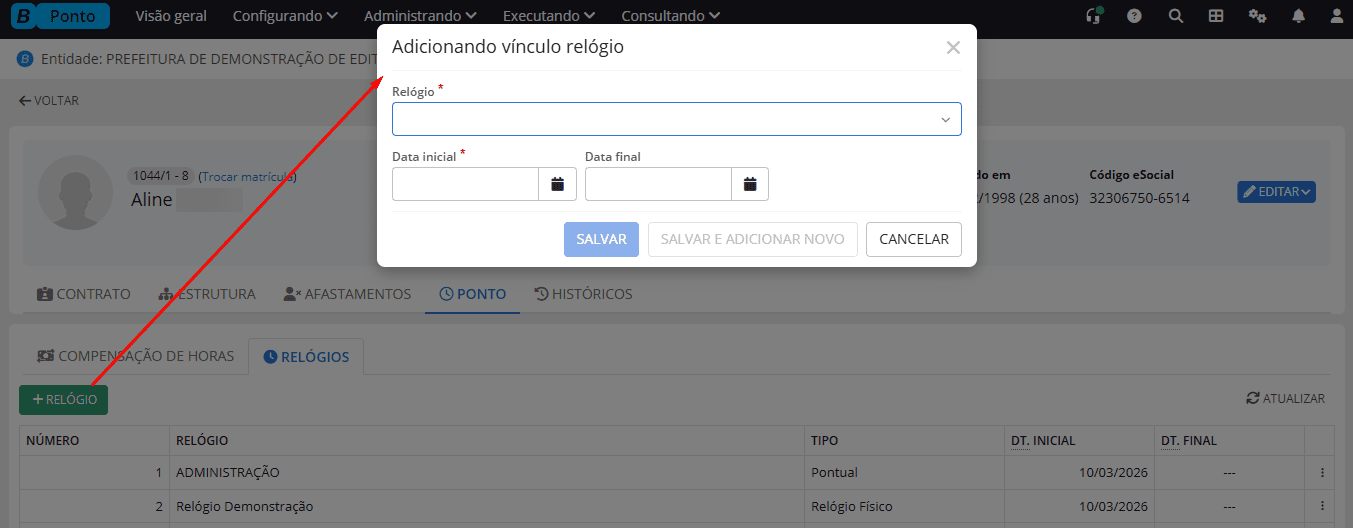Open row actions for Relógio Demonstração

coord(1322,506)
